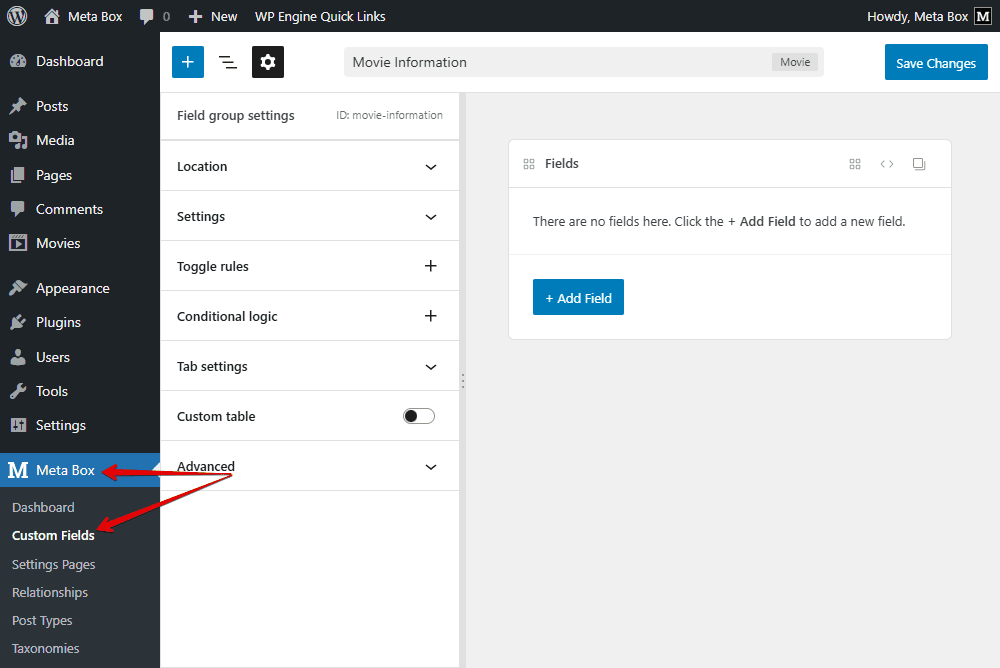Expand the Settings panel chevron
Image resolution: width=1000 pixels, height=668 pixels.
431,217
